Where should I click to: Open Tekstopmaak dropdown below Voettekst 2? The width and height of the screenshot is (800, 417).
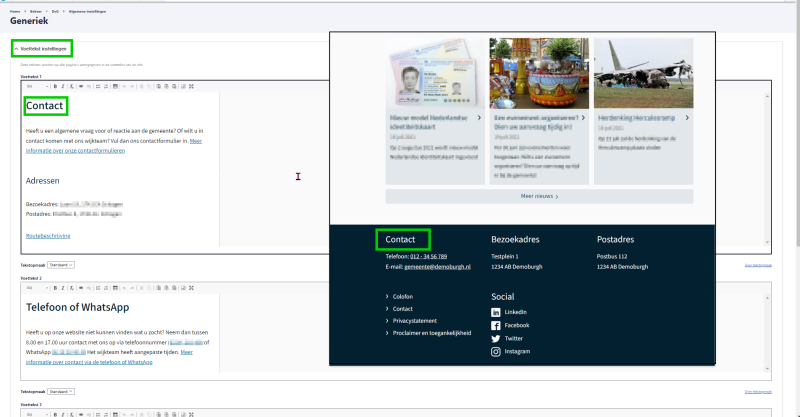(61, 390)
